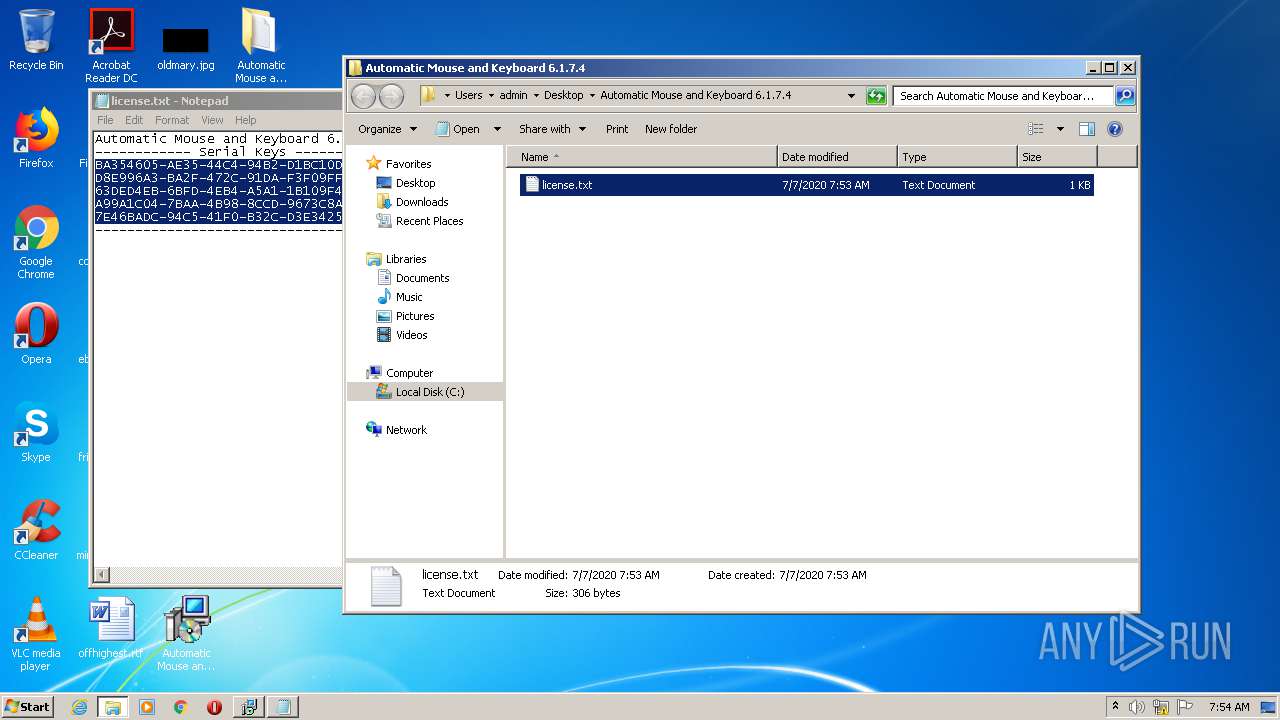Open the Share with dropdown
The image size is (1280, 720).
[x=552, y=129]
